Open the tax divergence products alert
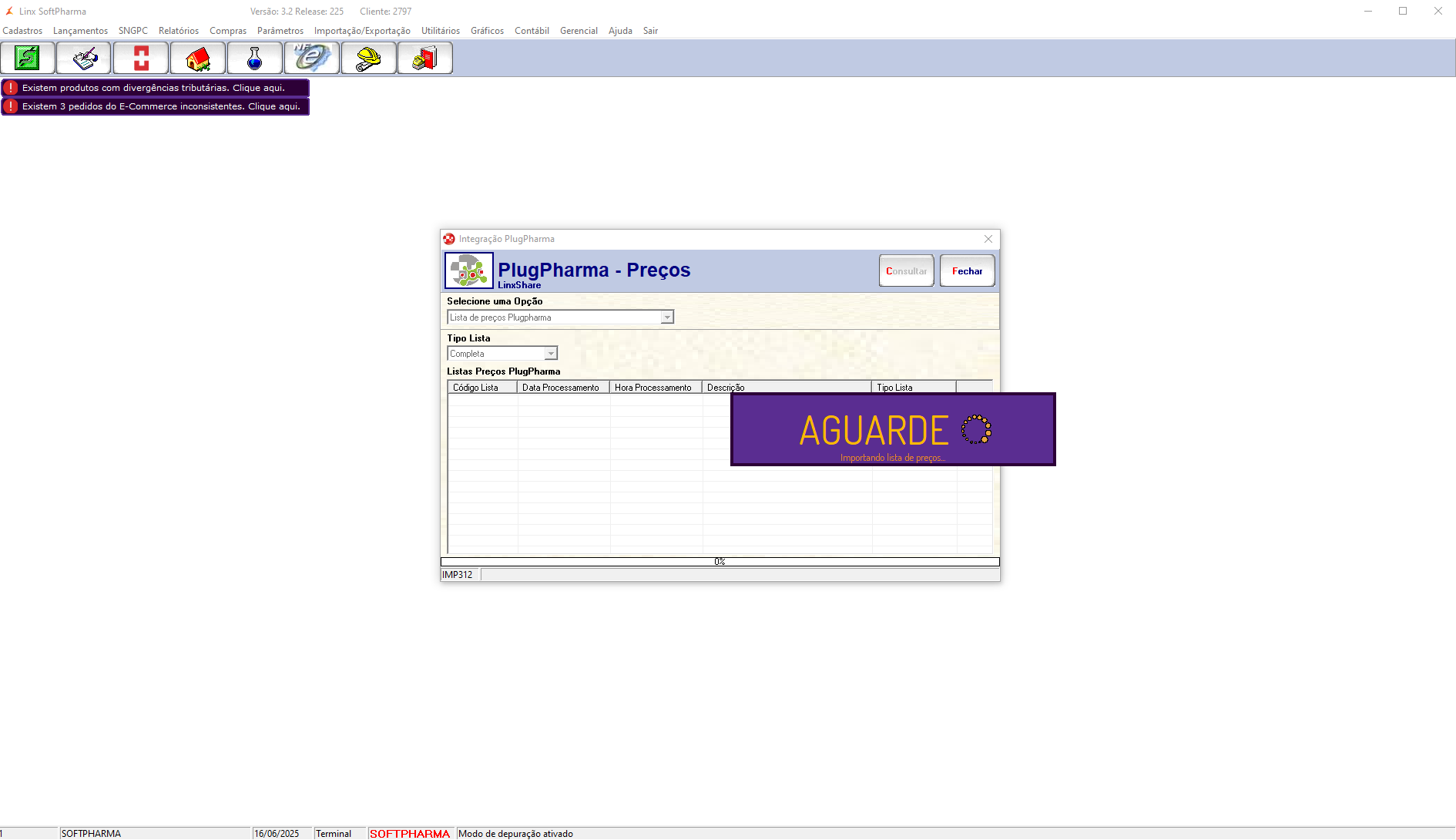 pyautogui.click(x=156, y=88)
